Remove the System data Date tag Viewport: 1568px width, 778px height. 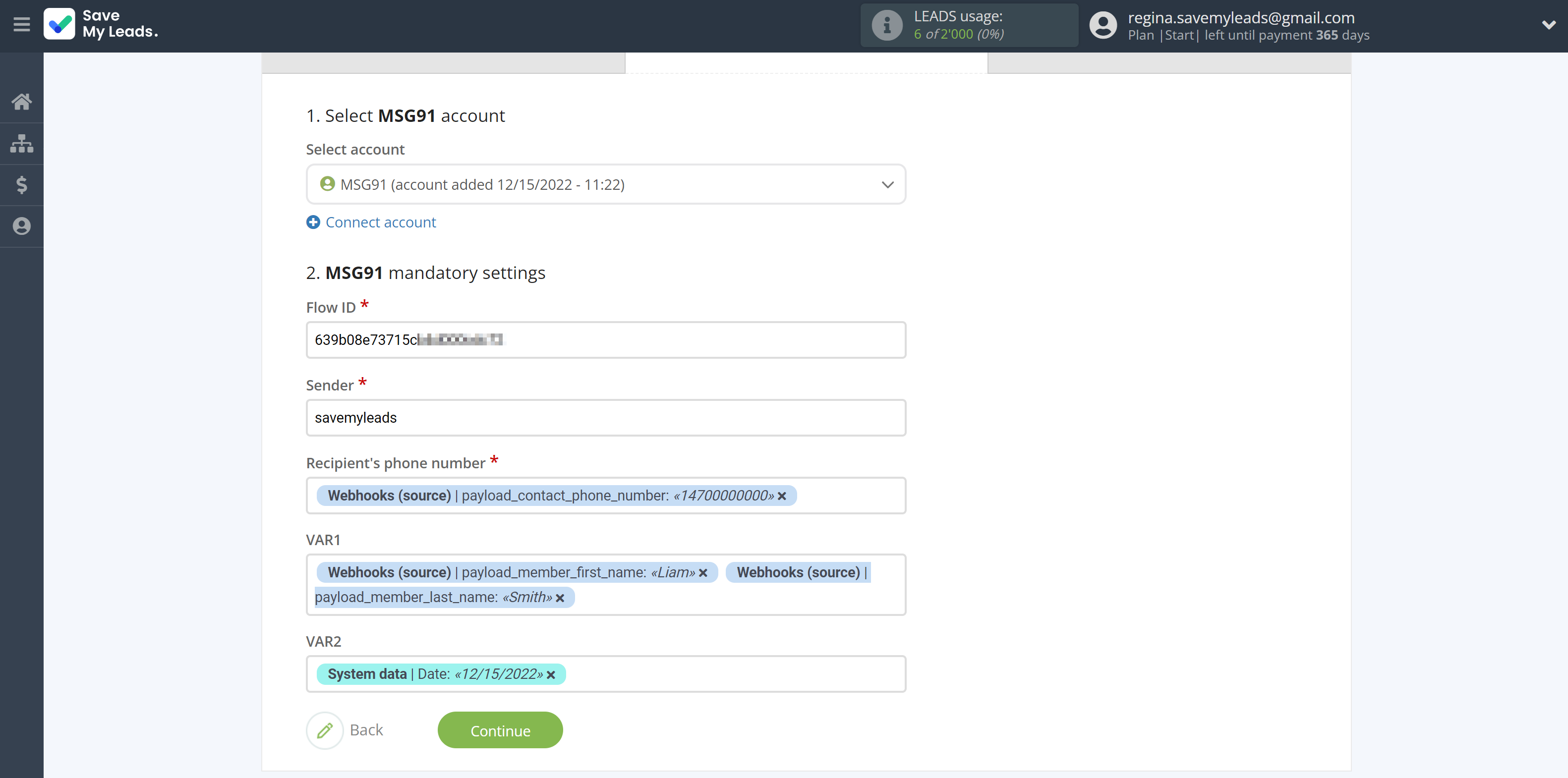click(x=551, y=674)
